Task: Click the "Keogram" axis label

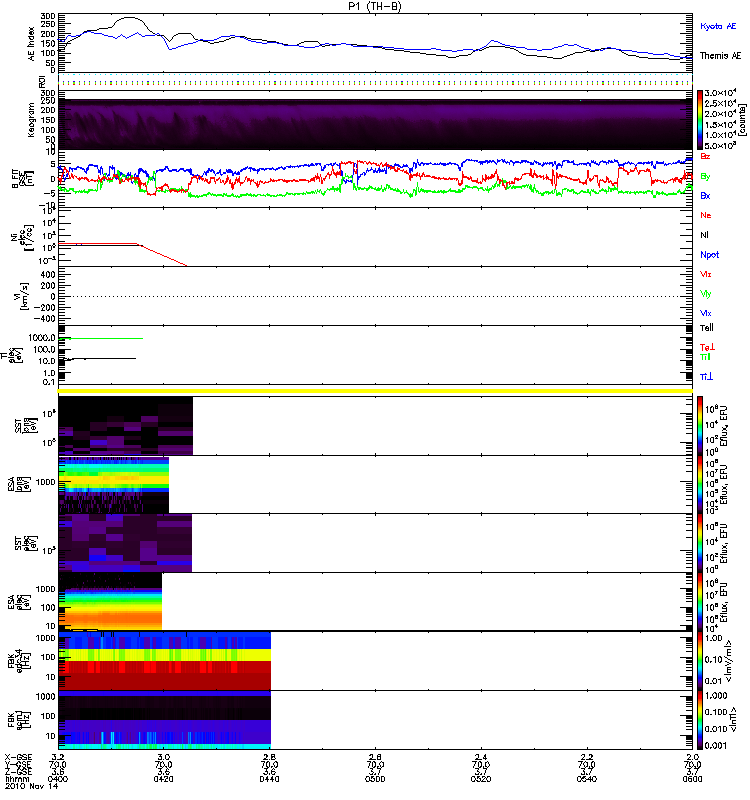Action: 32,120
